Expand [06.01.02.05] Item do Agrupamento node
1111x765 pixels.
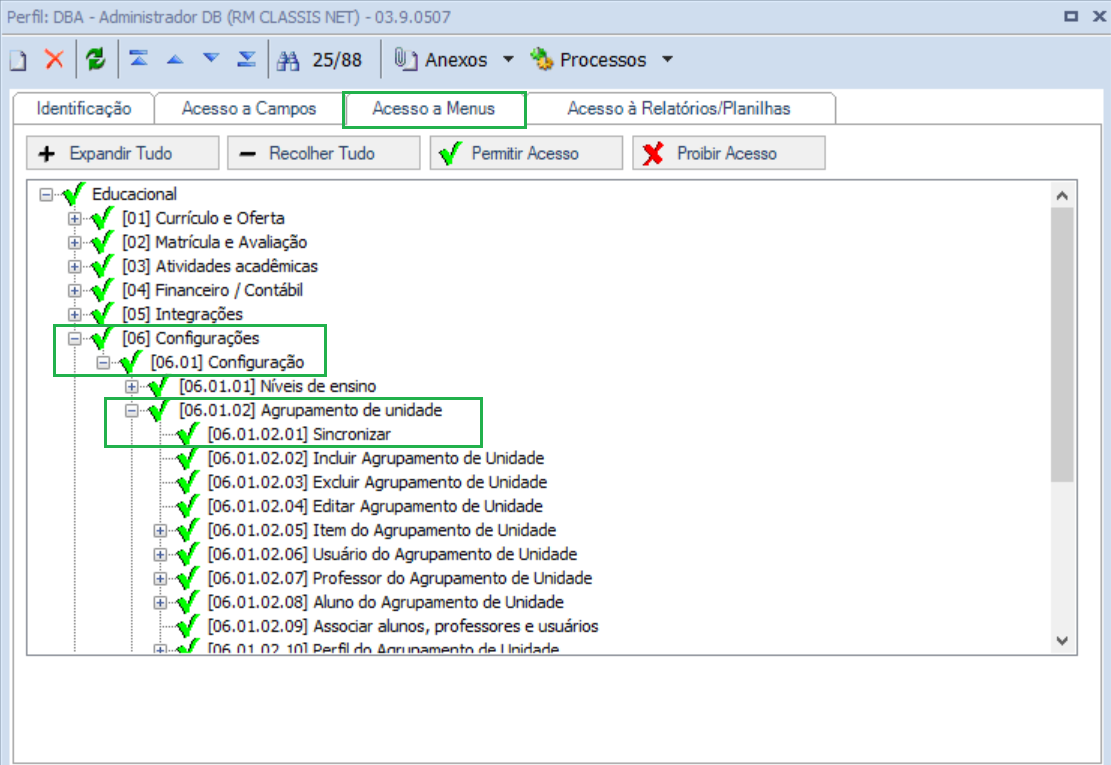coord(160,530)
